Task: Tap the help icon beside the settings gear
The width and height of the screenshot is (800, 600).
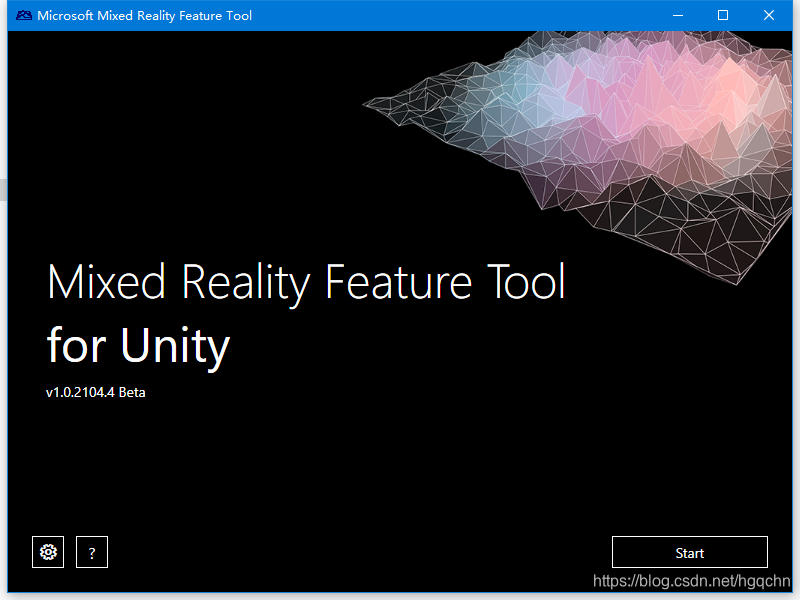Action: [x=91, y=551]
